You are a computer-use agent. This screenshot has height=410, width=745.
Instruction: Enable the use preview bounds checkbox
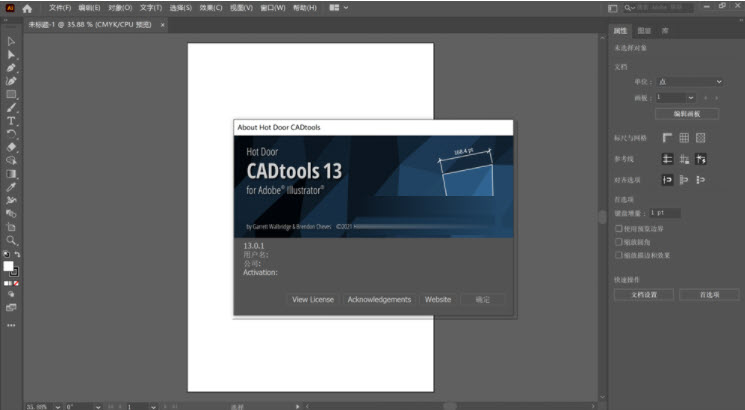pos(619,229)
